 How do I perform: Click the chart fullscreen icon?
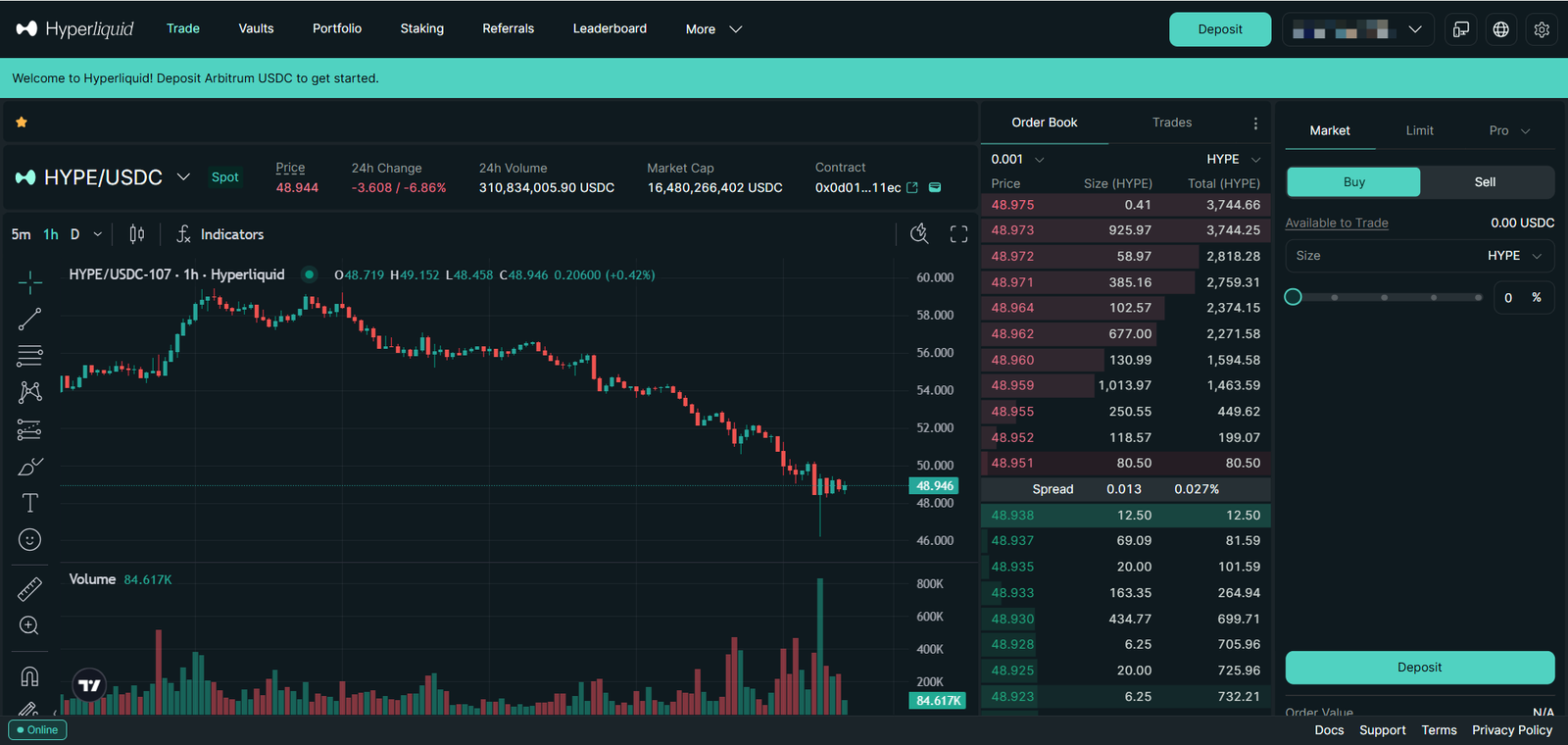(x=958, y=234)
